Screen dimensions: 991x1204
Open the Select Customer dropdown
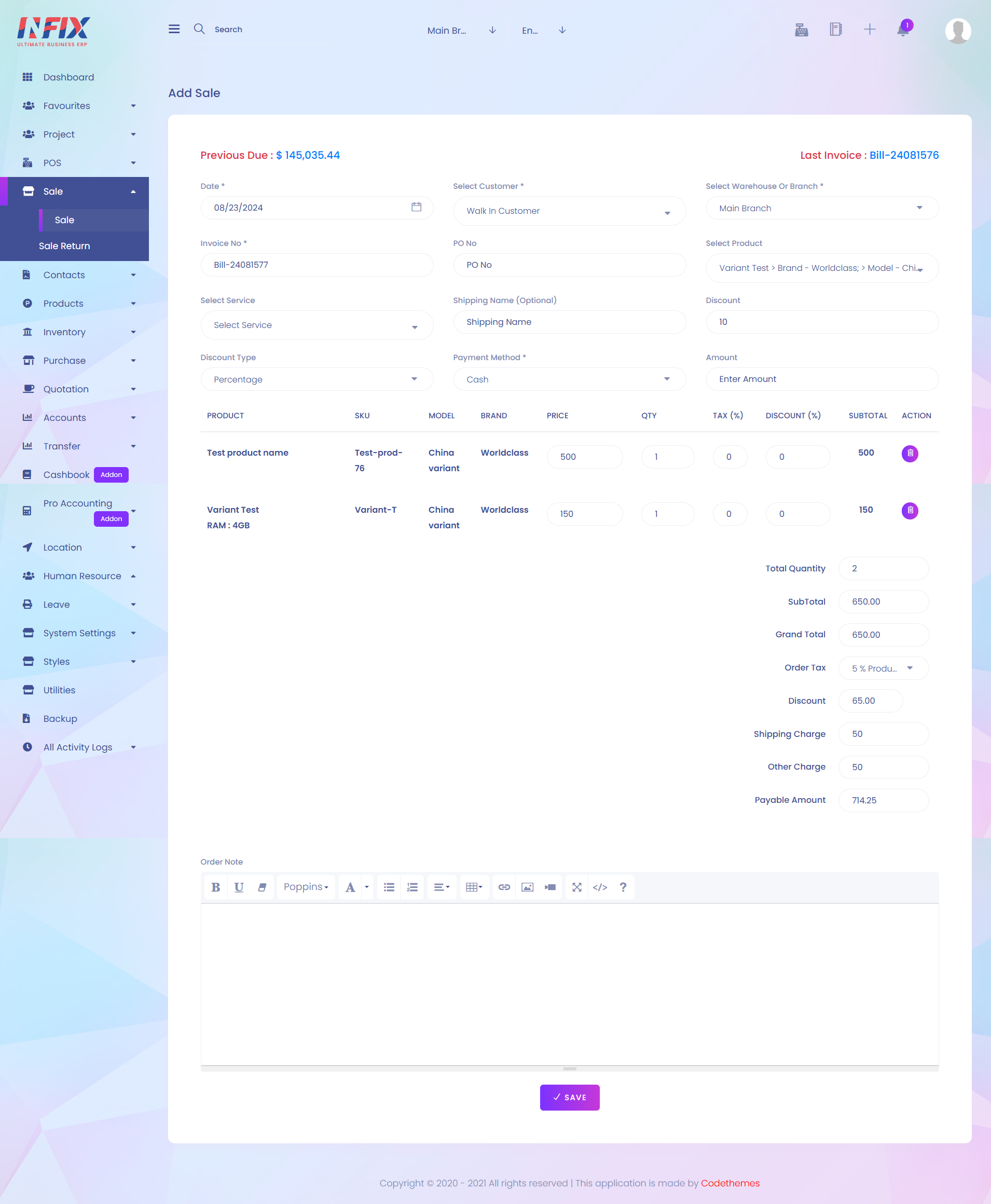point(569,211)
